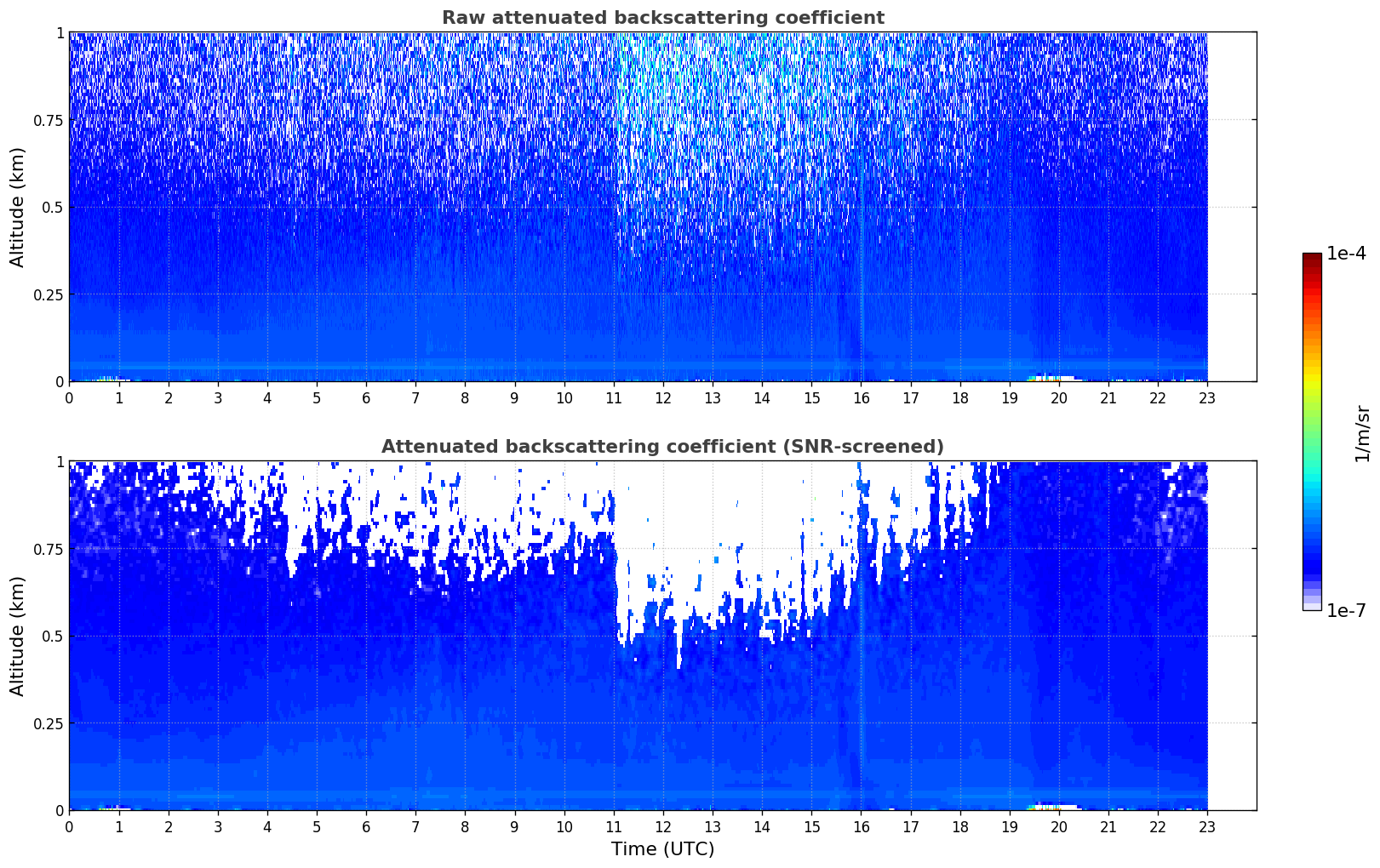Viewport: 1380px width, 868px height.
Task: Click the 0.25 altitude tick on bottom plot
Action: [49, 723]
